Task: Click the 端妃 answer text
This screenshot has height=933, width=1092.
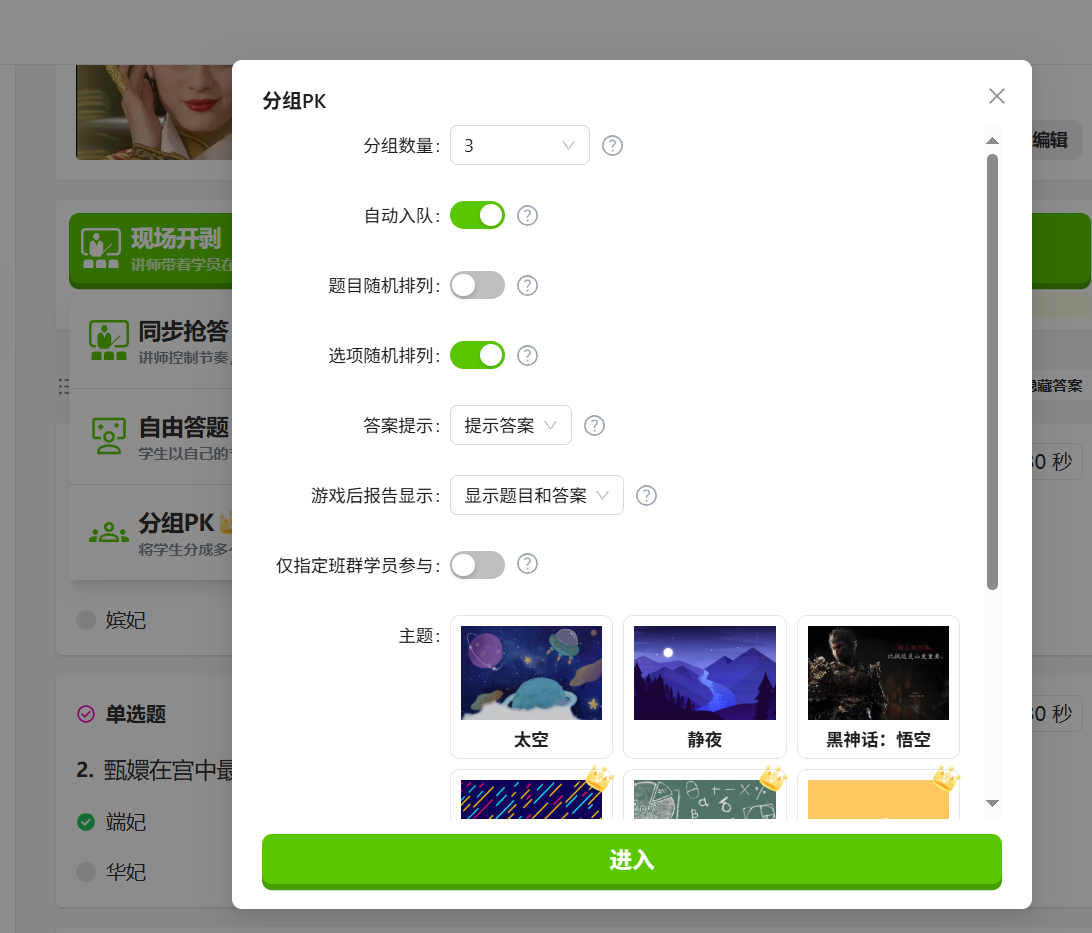Action: tap(126, 822)
